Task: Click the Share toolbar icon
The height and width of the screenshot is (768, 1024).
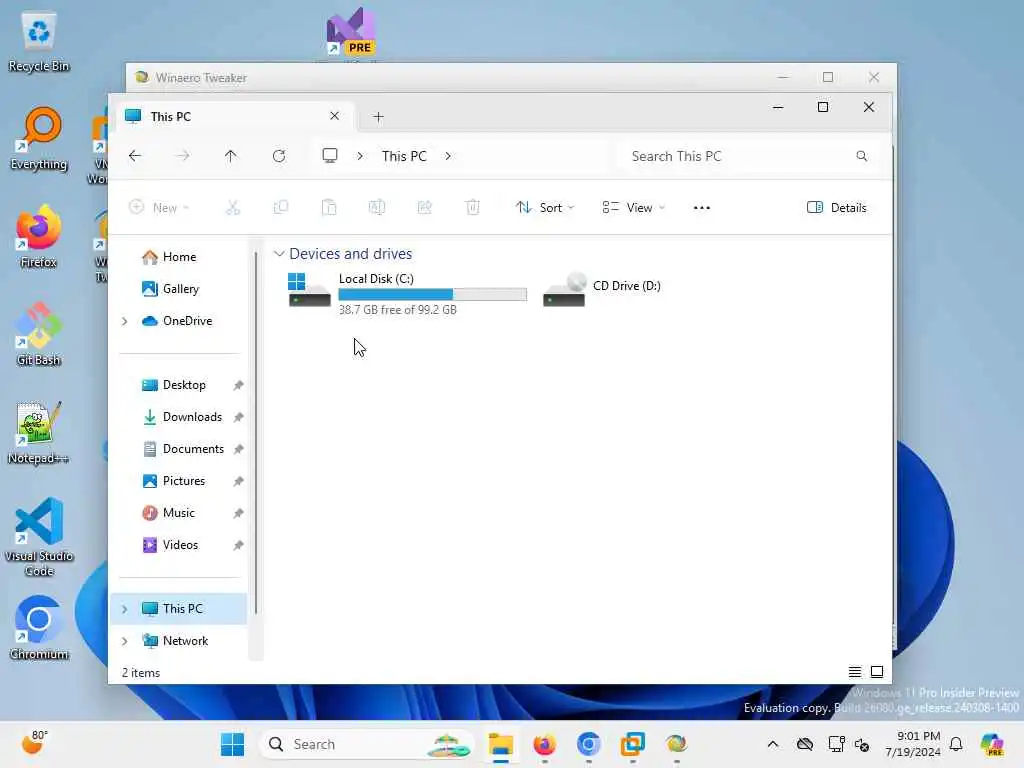Action: [x=424, y=208]
